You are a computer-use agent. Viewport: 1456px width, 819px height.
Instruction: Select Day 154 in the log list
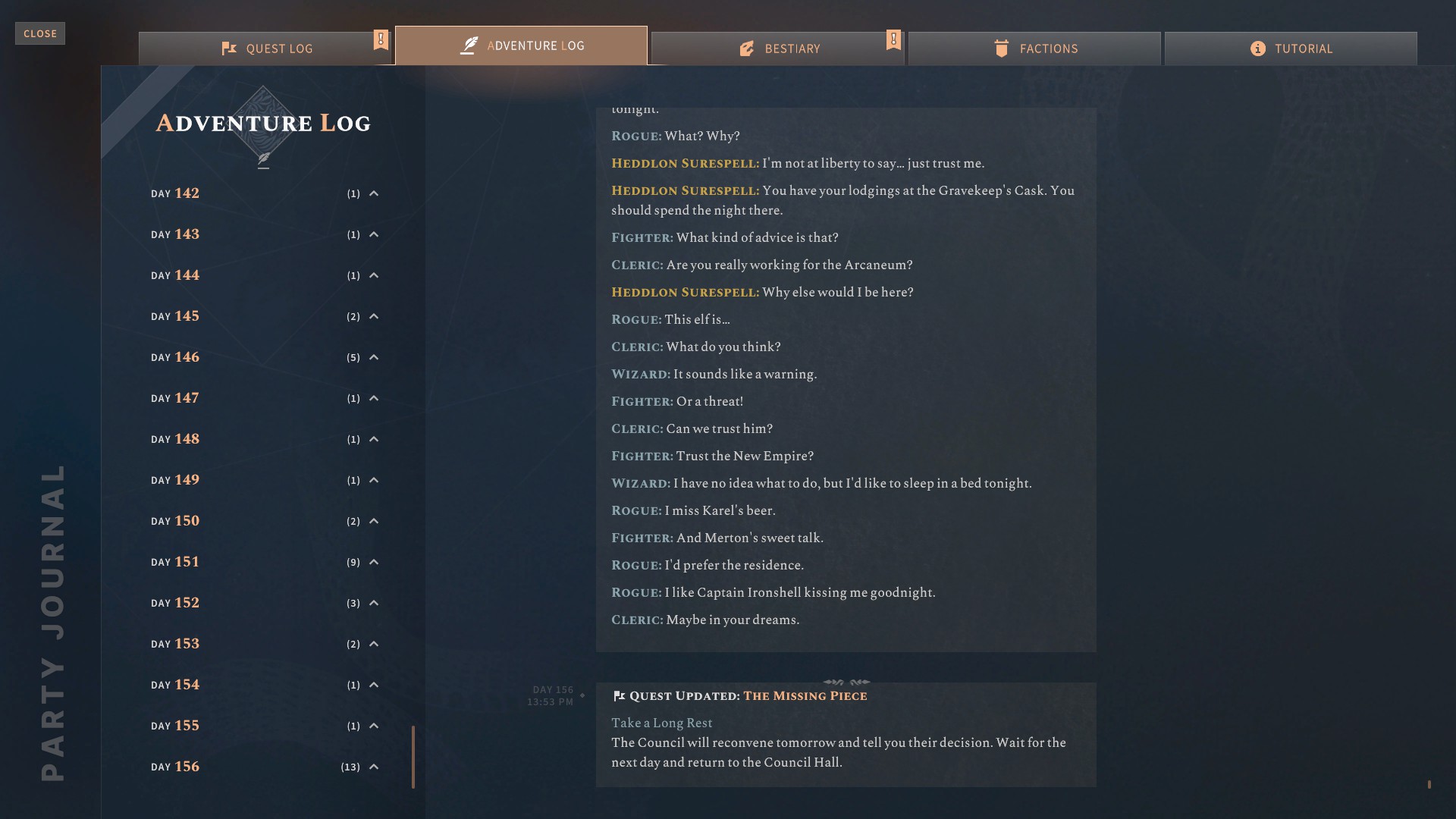click(265, 685)
